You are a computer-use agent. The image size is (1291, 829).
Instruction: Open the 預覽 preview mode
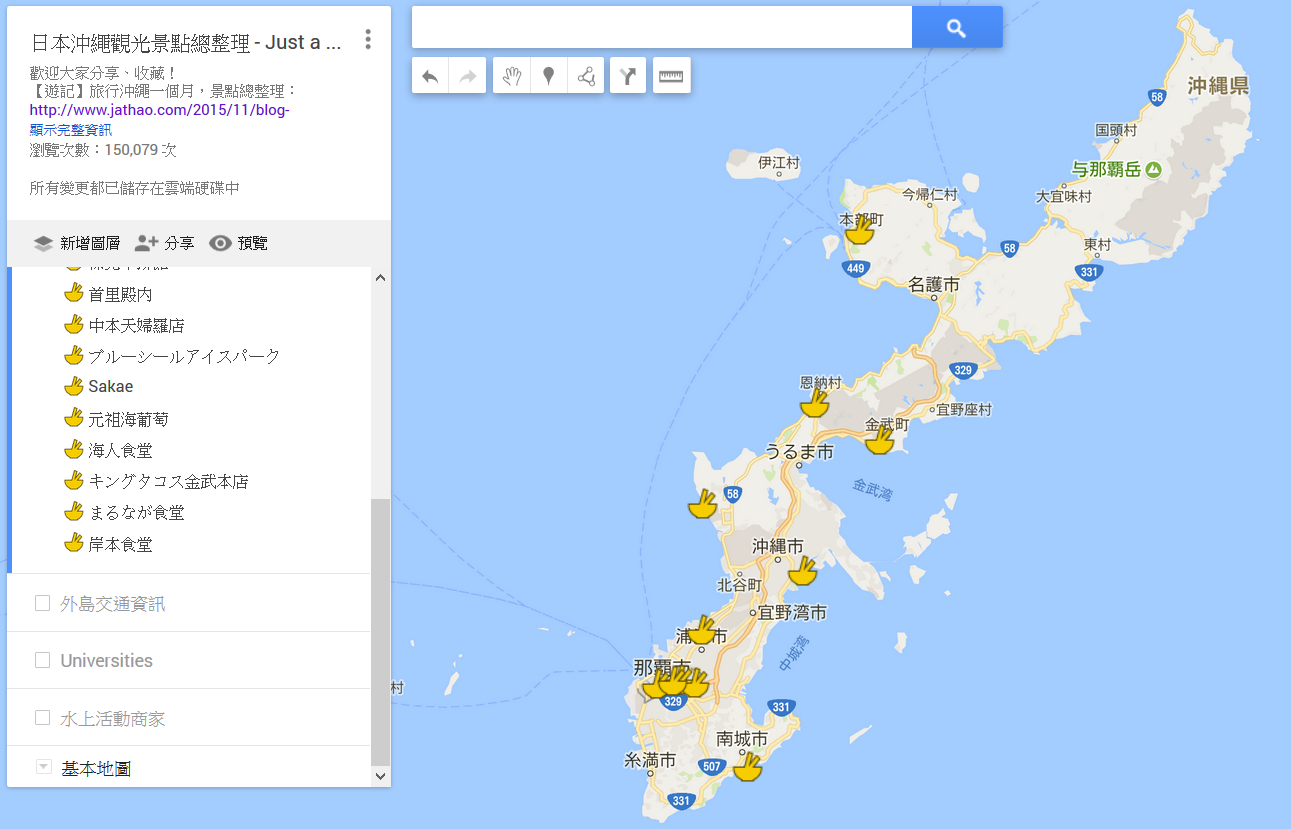click(x=238, y=242)
